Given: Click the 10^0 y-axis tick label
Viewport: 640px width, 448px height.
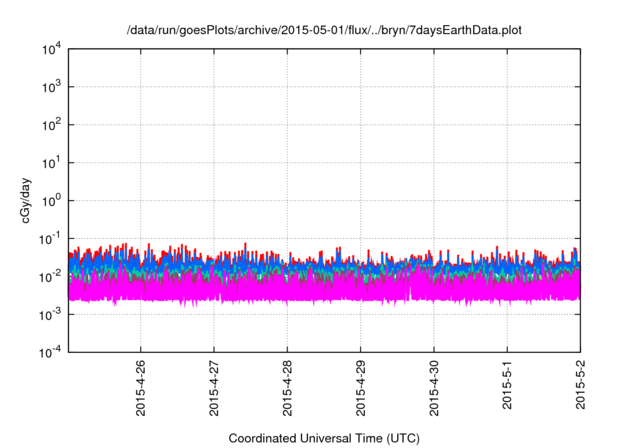Looking at the screenshot, I should [51, 201].
